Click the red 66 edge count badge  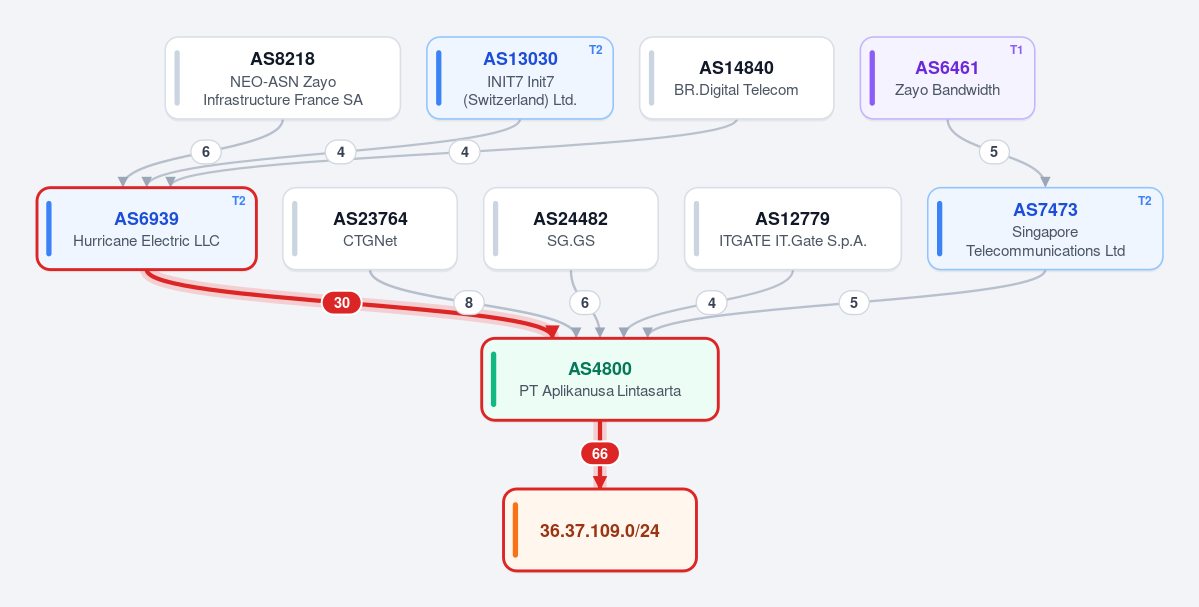click(600, 453)
